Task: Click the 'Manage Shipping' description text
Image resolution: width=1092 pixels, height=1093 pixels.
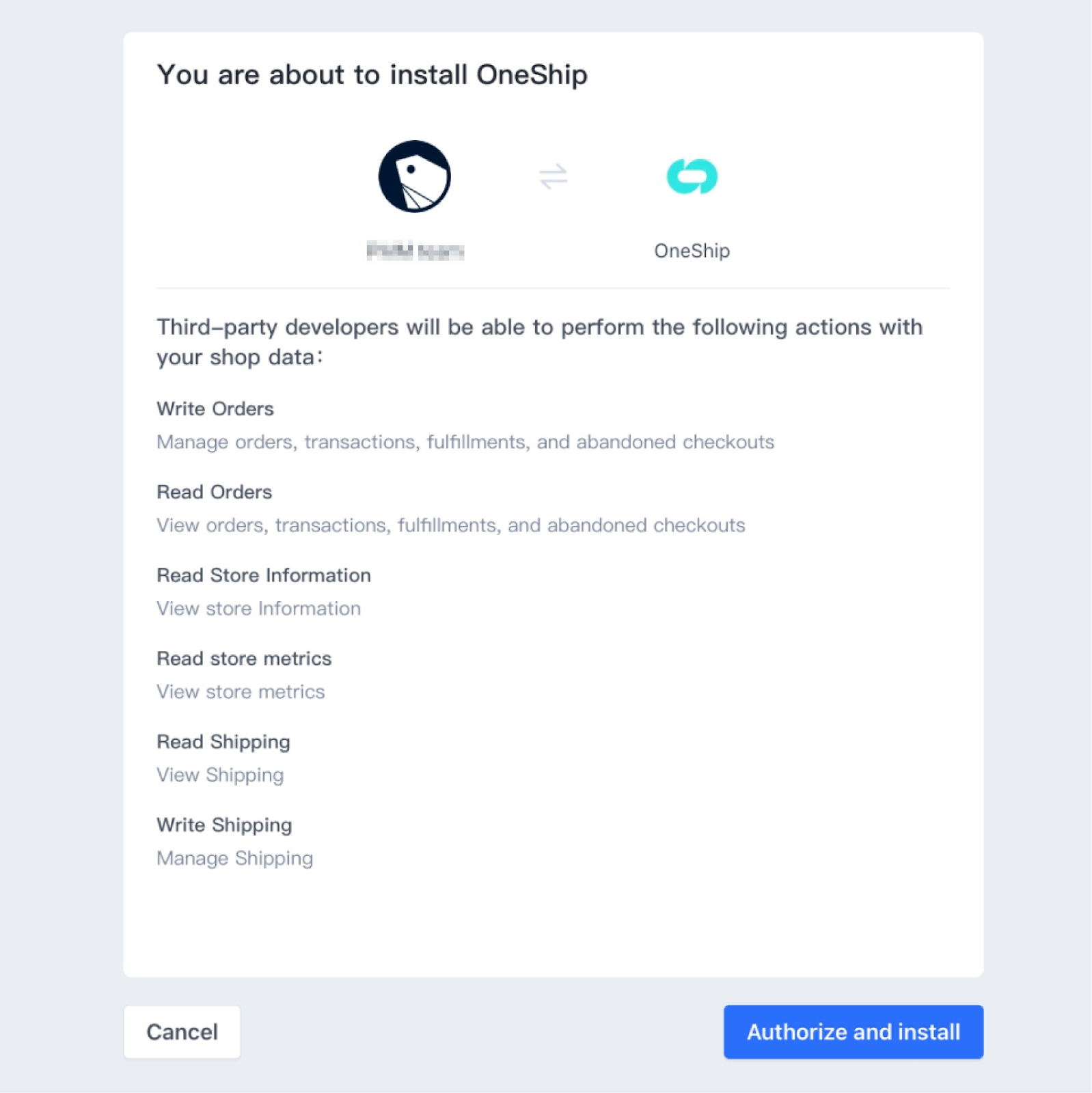Action: pyautogui.click(x=234, y=859)
